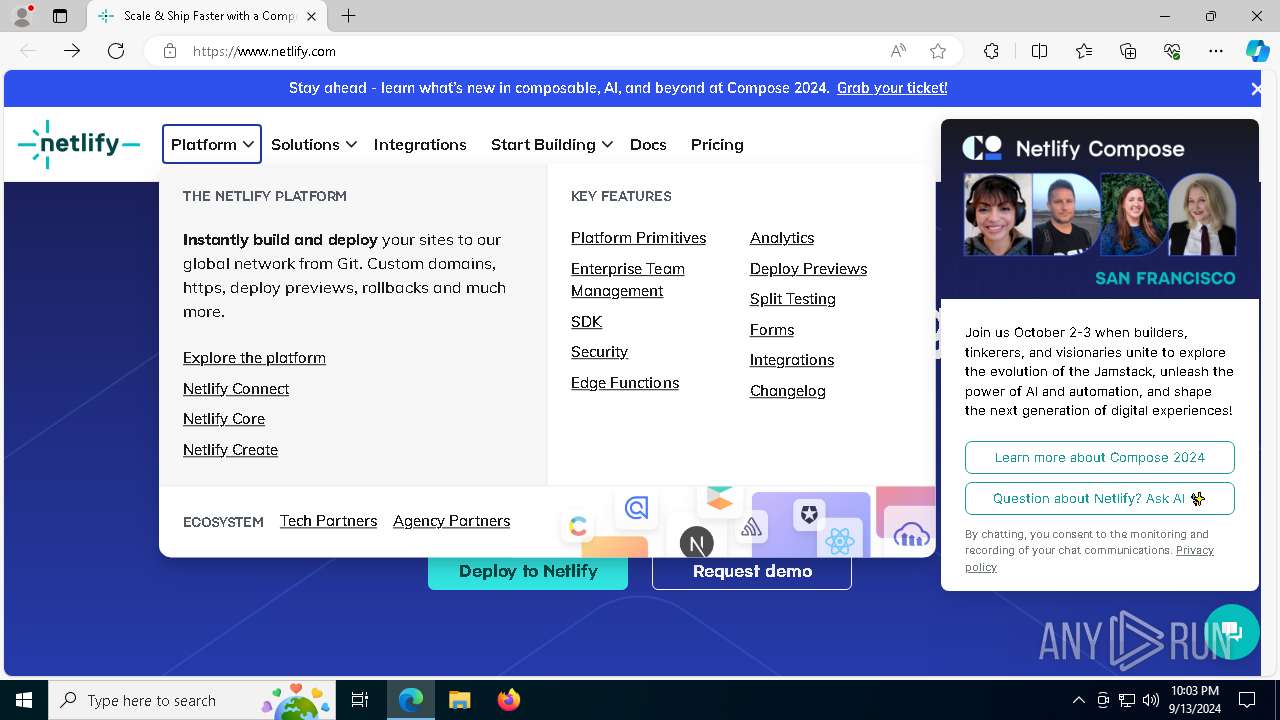
Task: Open the profile avatar icon
Action: 21,16
